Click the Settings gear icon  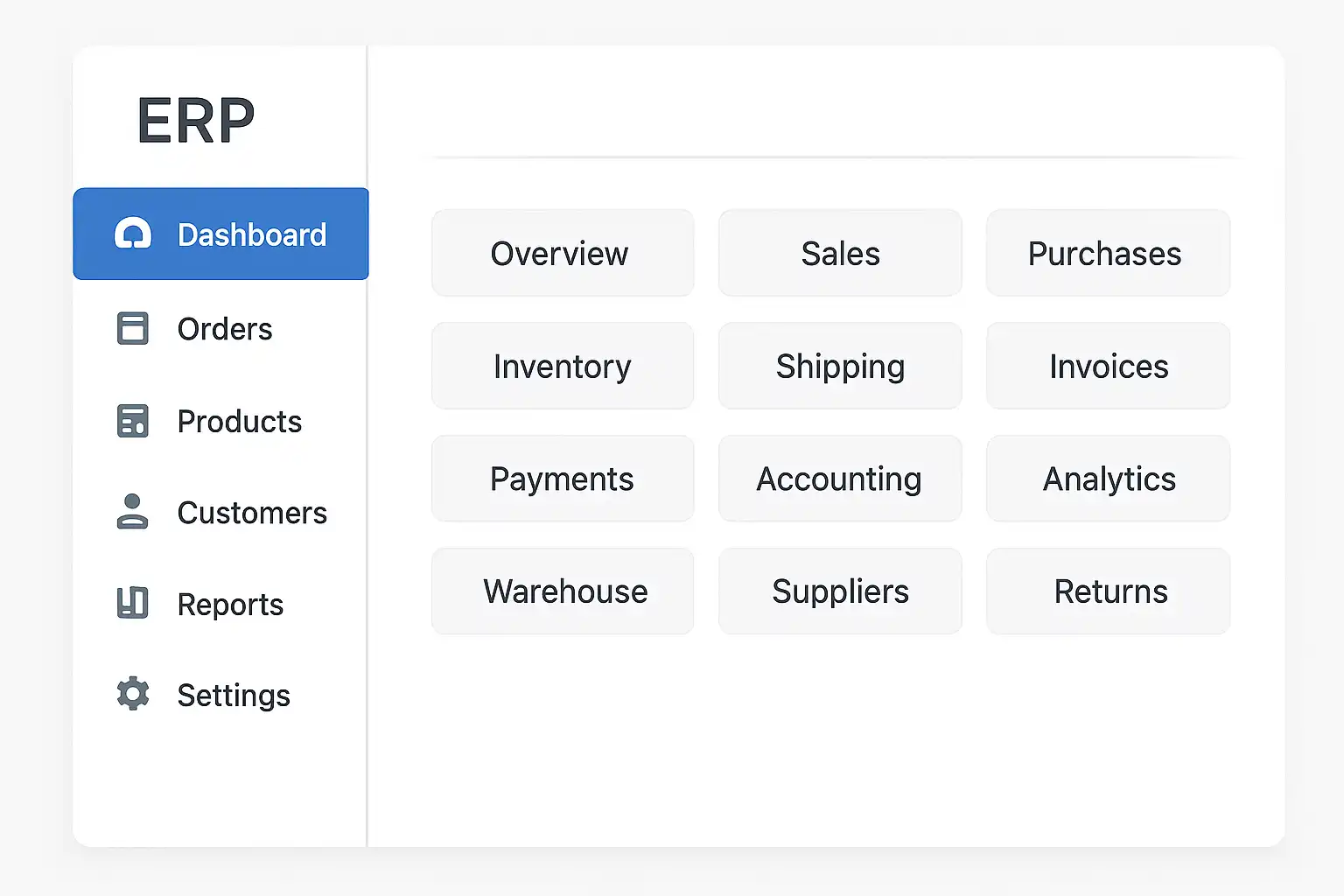tap(133, 694)
